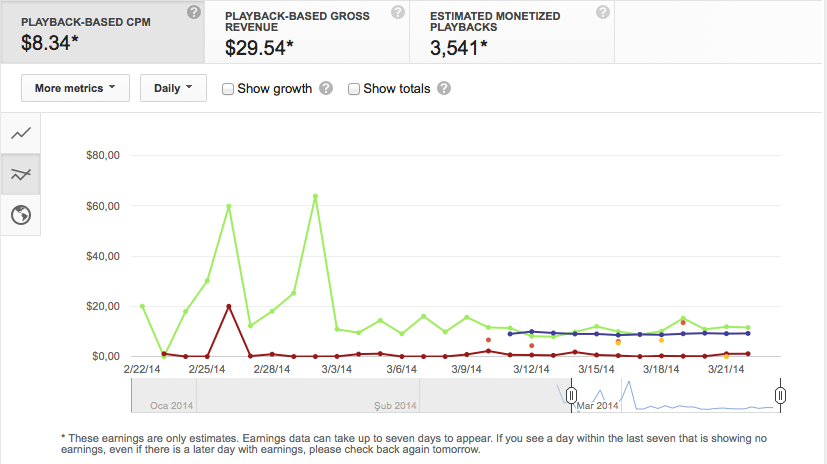This screenshot has height=464, width=827.
Task: Select the Playback-based Gross Revenue tab
Action: [307, 32]
